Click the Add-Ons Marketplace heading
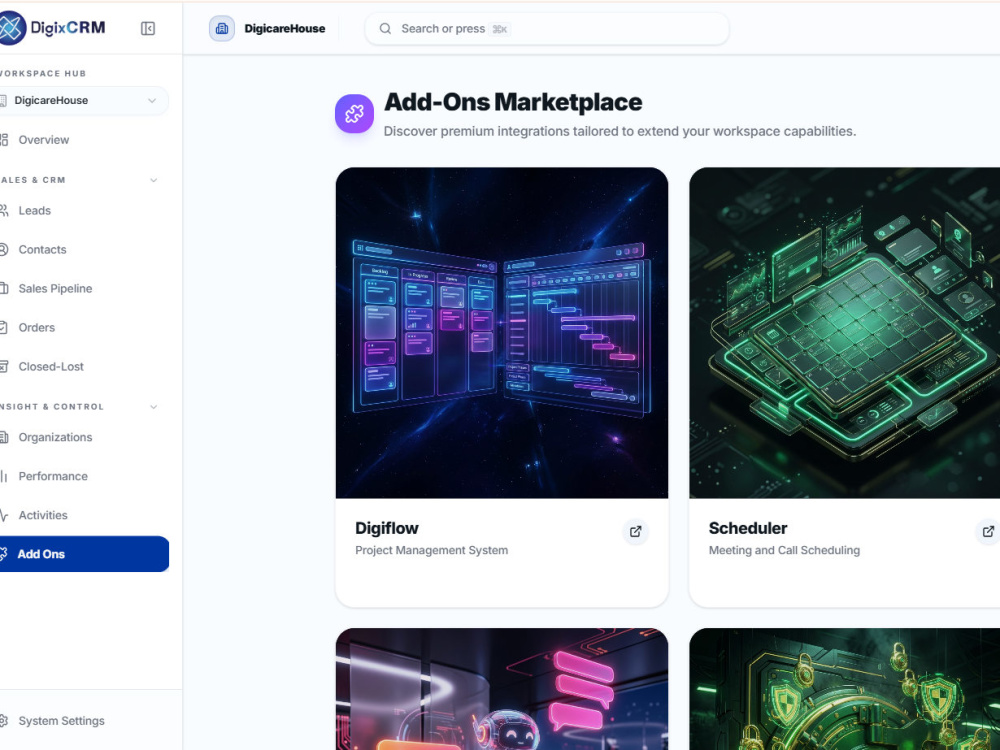 point(513,103)
